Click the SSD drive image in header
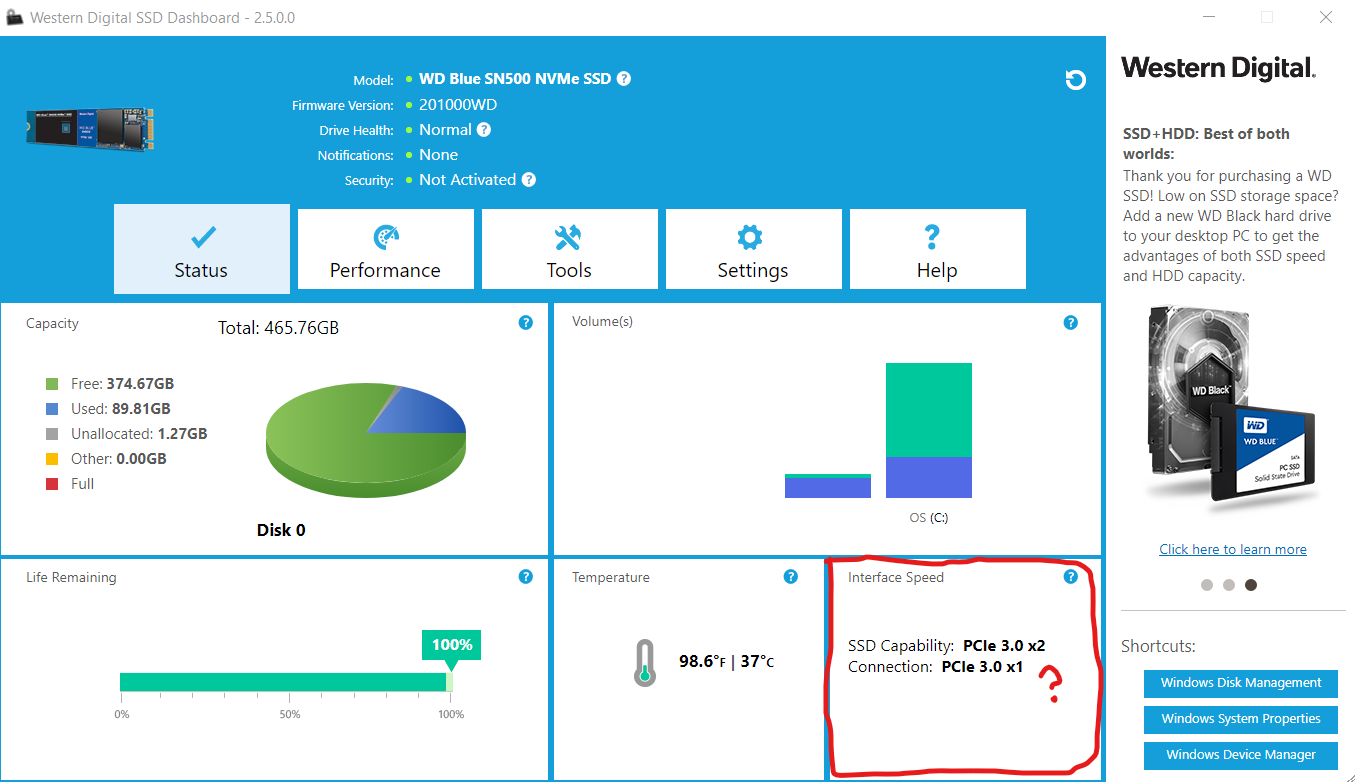 coord(91,129)
